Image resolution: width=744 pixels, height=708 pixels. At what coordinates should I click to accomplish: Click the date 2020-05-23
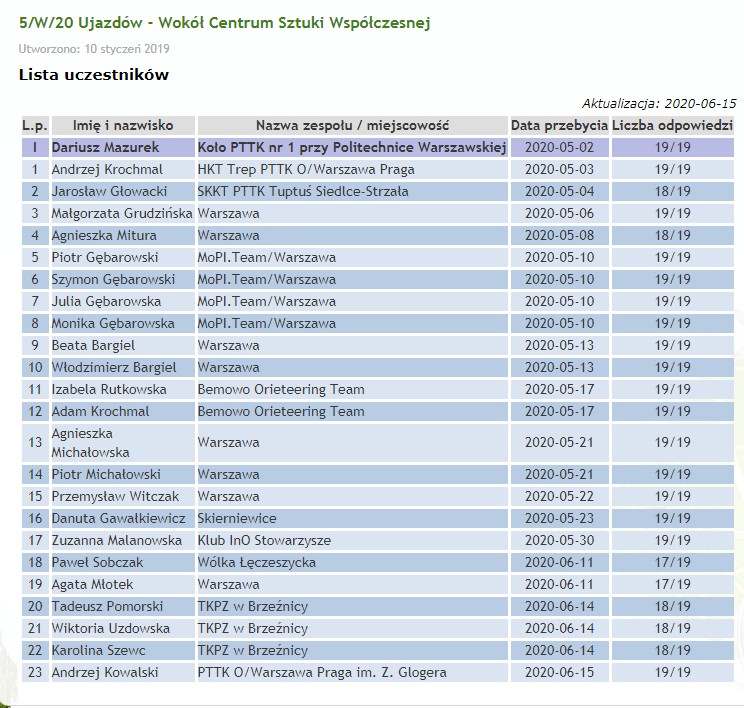pyautogui.click(x=559, y=518)
